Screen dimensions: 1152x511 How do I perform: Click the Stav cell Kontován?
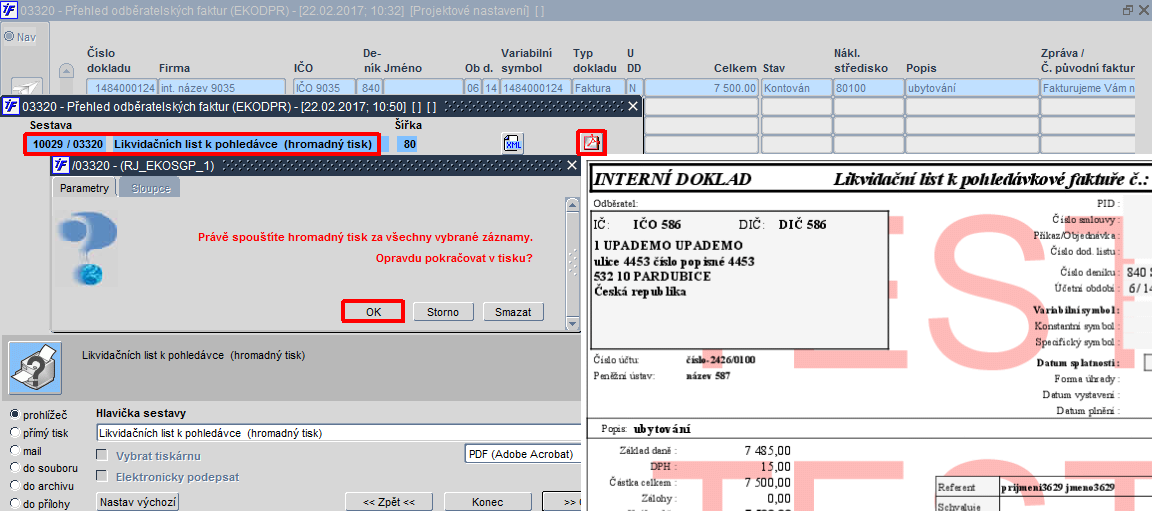[x=795, y=88]
